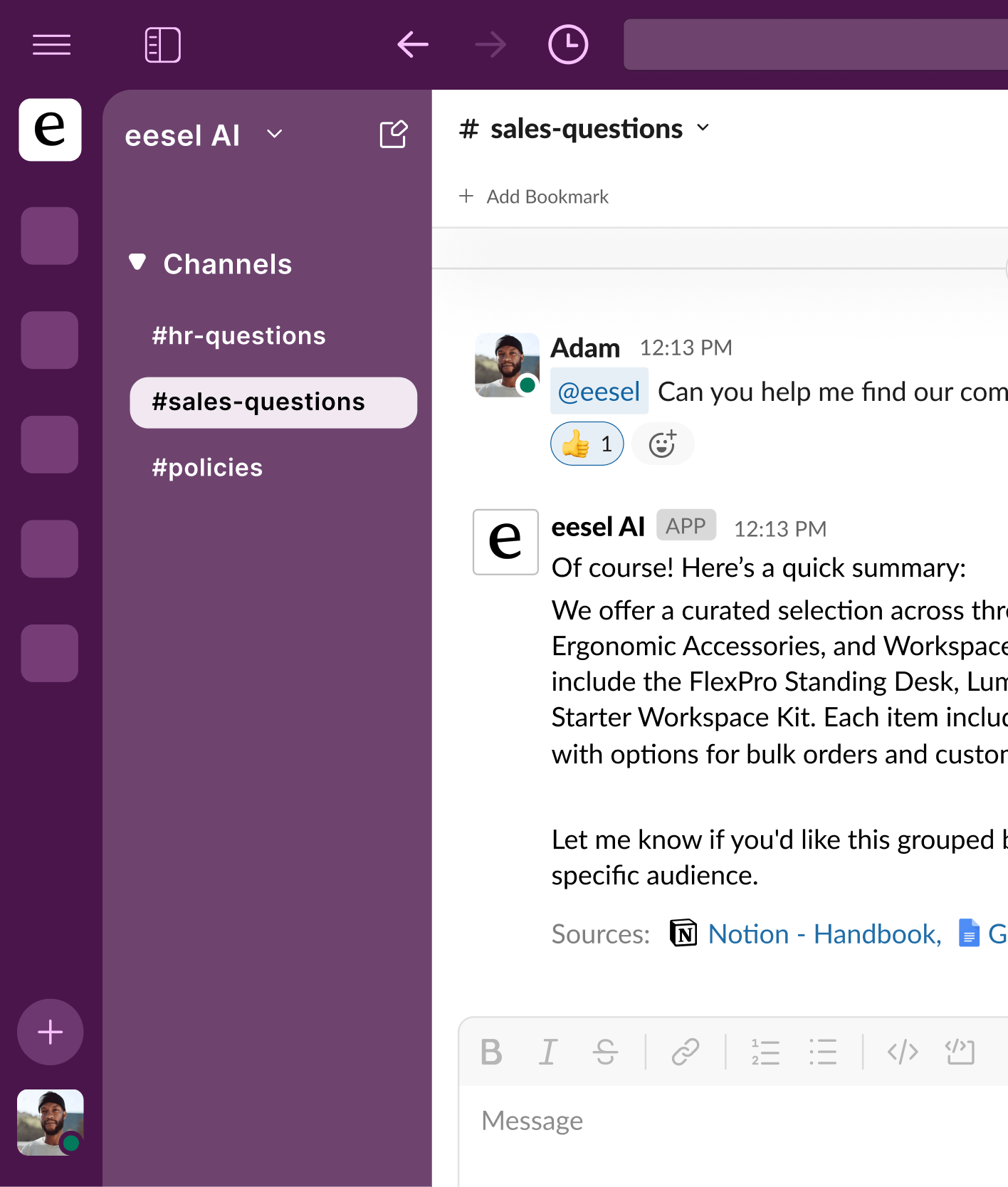This screenshot has height=1187, width=1008.
Task: Toggle the sidebar panel icon
Action: tap(162, 45)
